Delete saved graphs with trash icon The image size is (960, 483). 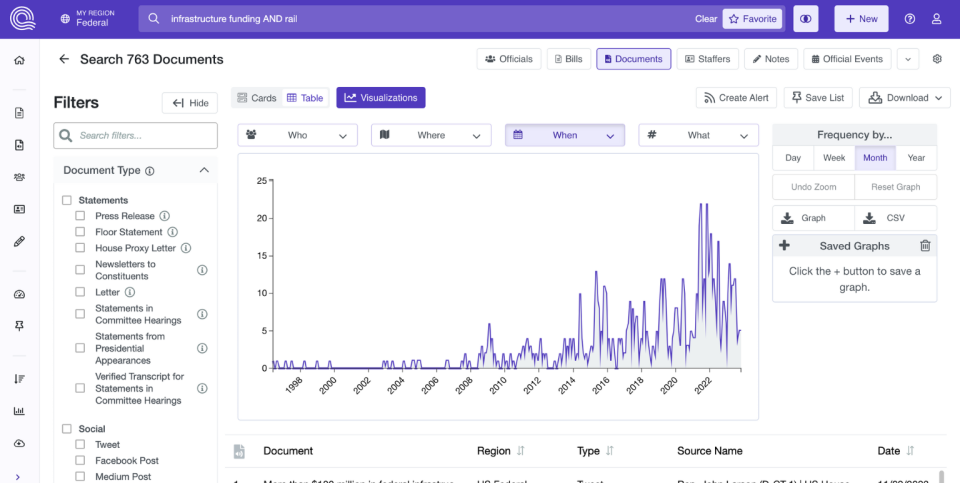pyautogui.click(x=925, y=246)
